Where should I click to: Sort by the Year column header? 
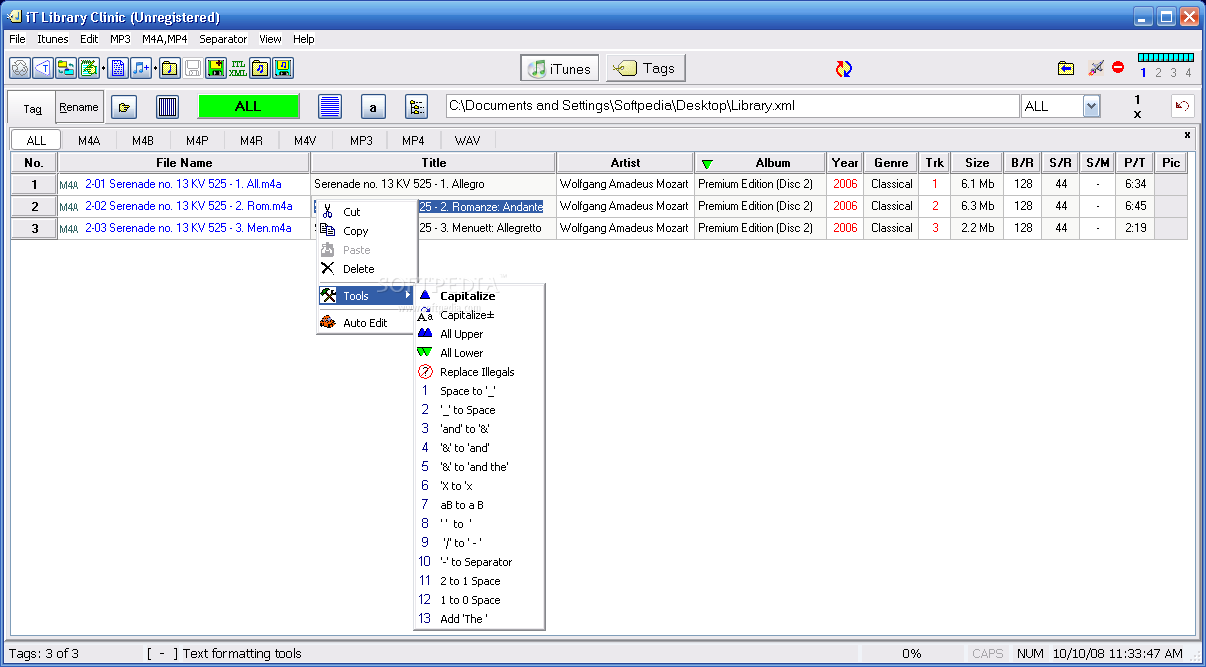[845, 162]
